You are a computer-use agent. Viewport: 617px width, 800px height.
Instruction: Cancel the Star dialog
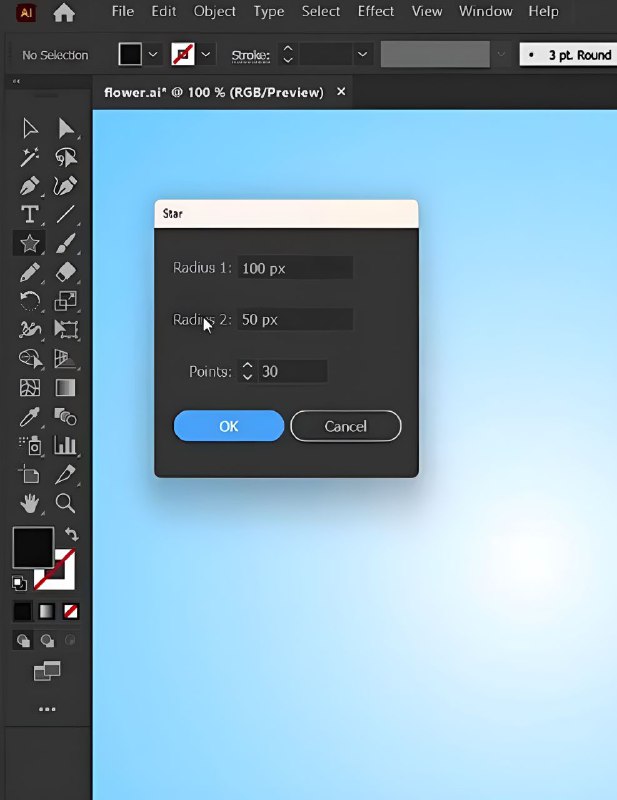[345, 426]
